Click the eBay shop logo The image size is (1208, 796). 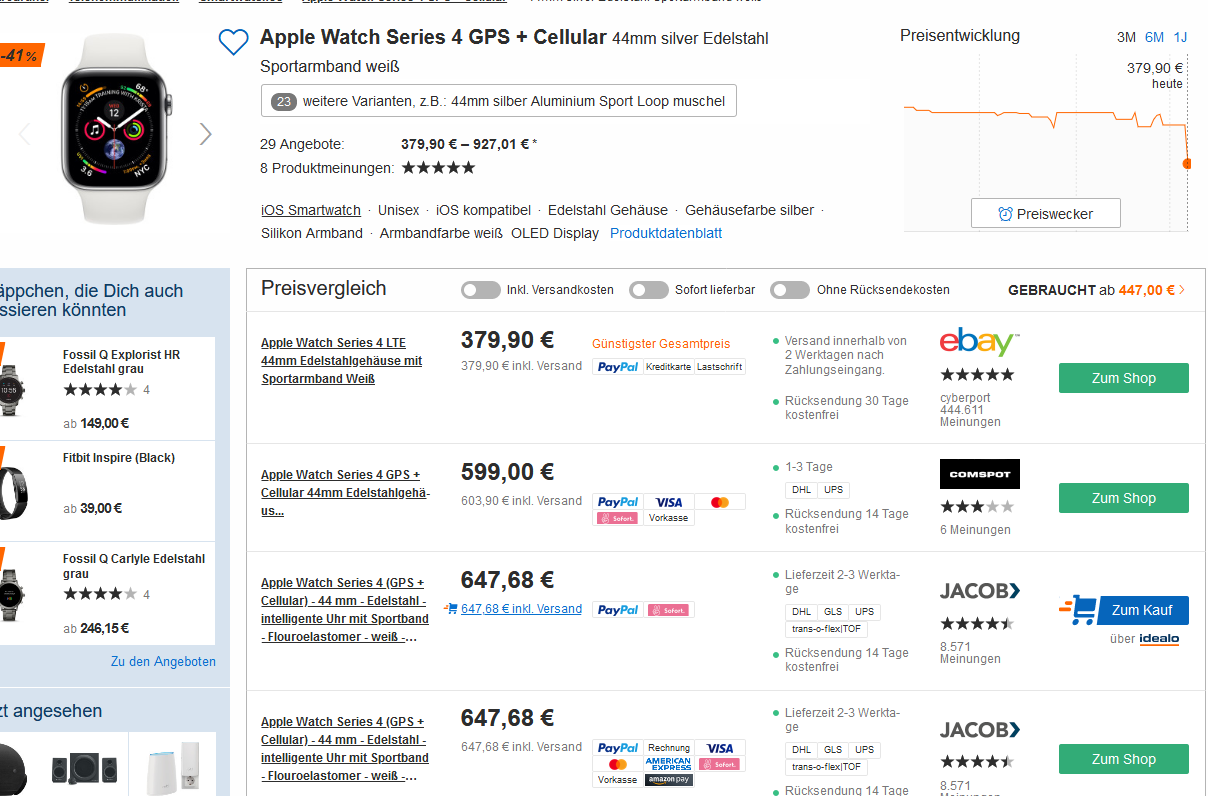pyautogui.click(x=979, y=342)
